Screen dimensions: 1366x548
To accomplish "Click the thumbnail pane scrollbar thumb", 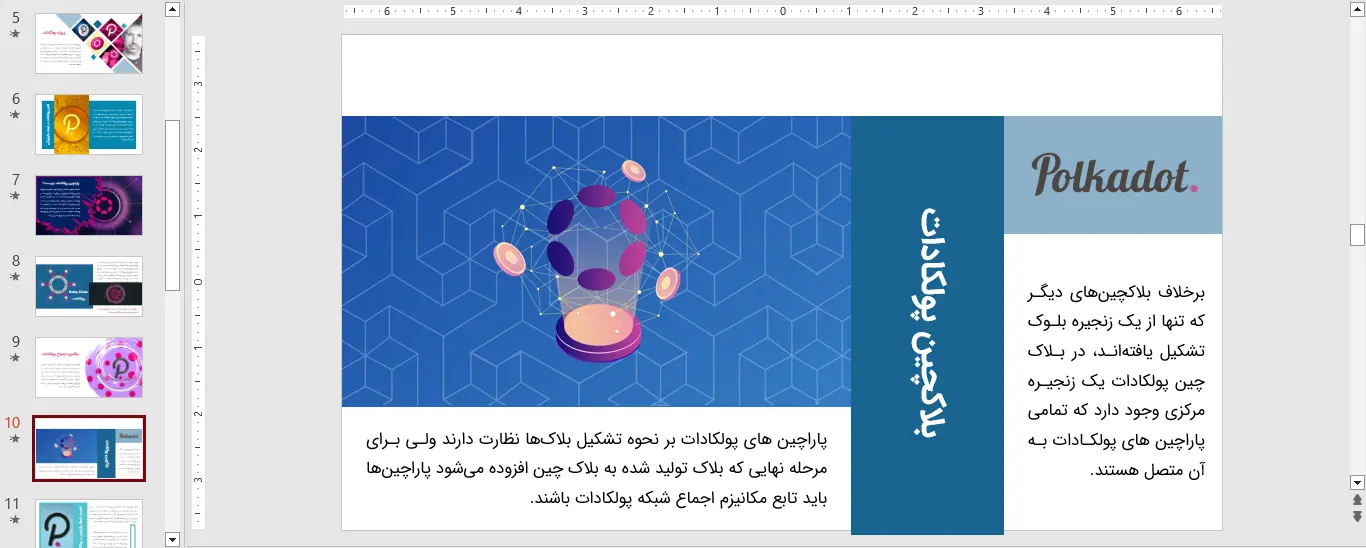I will coord(172,205).
